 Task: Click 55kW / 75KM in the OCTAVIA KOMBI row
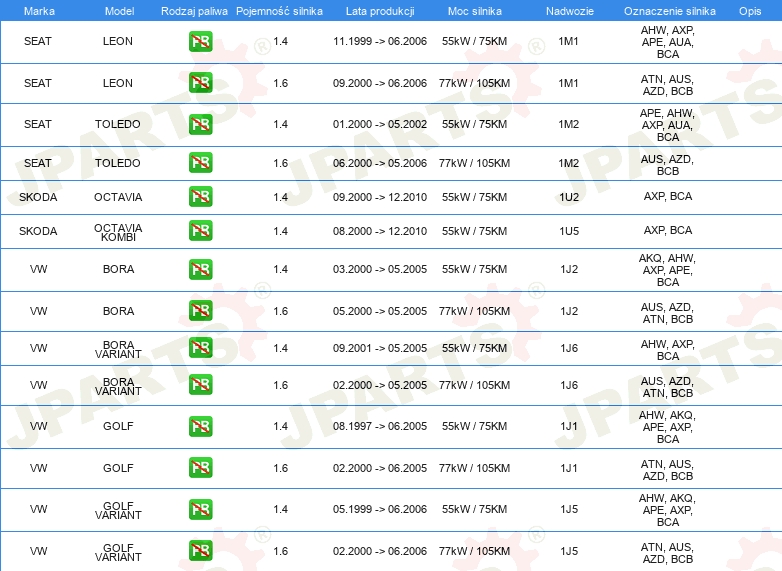(x=474, y=231)
